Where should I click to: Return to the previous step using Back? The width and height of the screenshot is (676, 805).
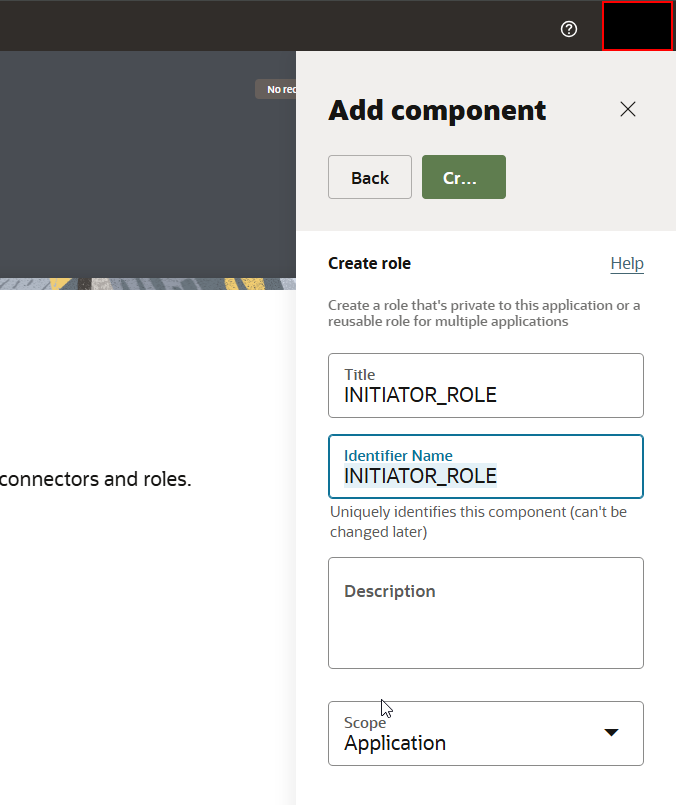[x=369, y=176]
